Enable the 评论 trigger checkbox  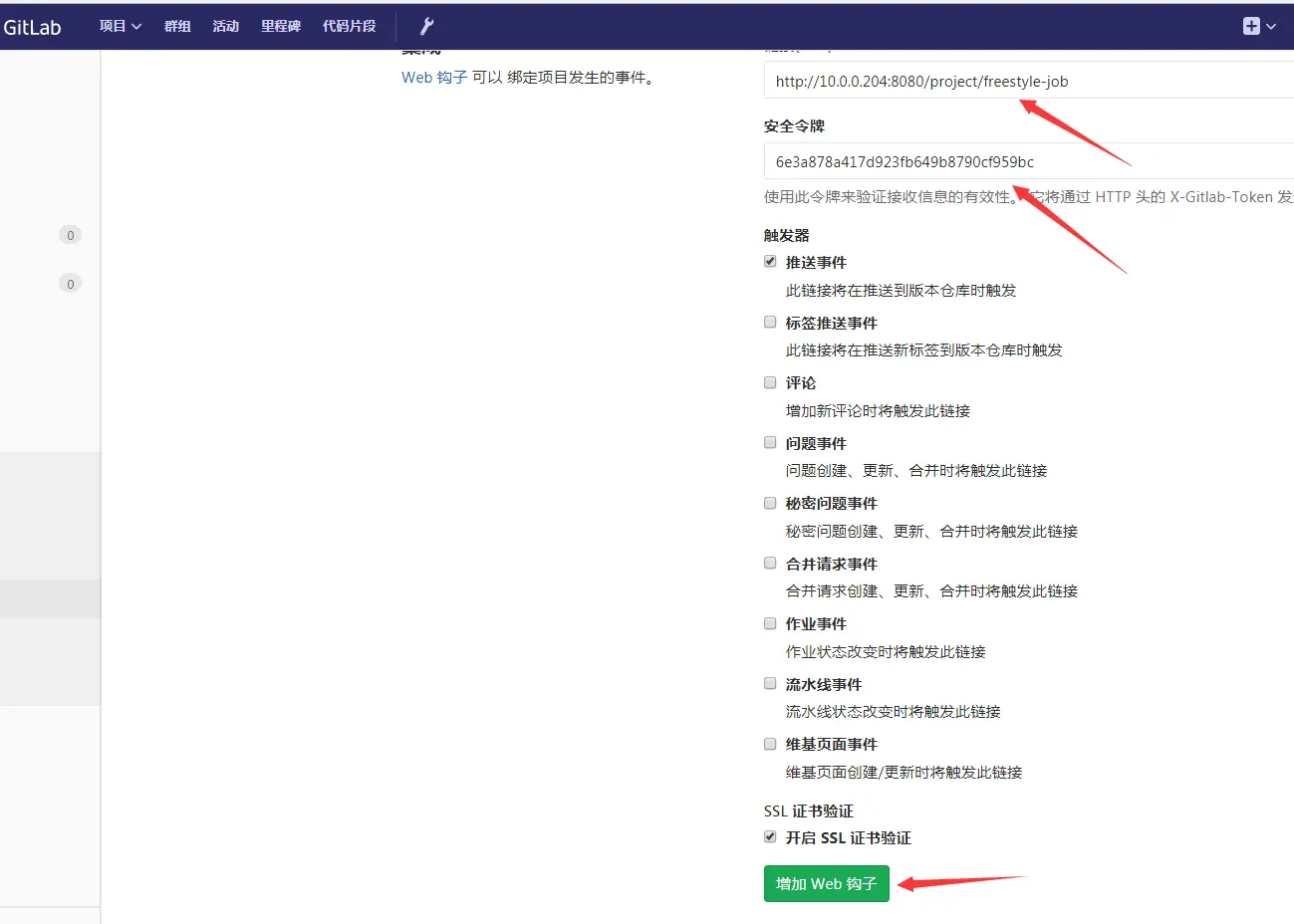pyautogui.click(x=770, y=382)
